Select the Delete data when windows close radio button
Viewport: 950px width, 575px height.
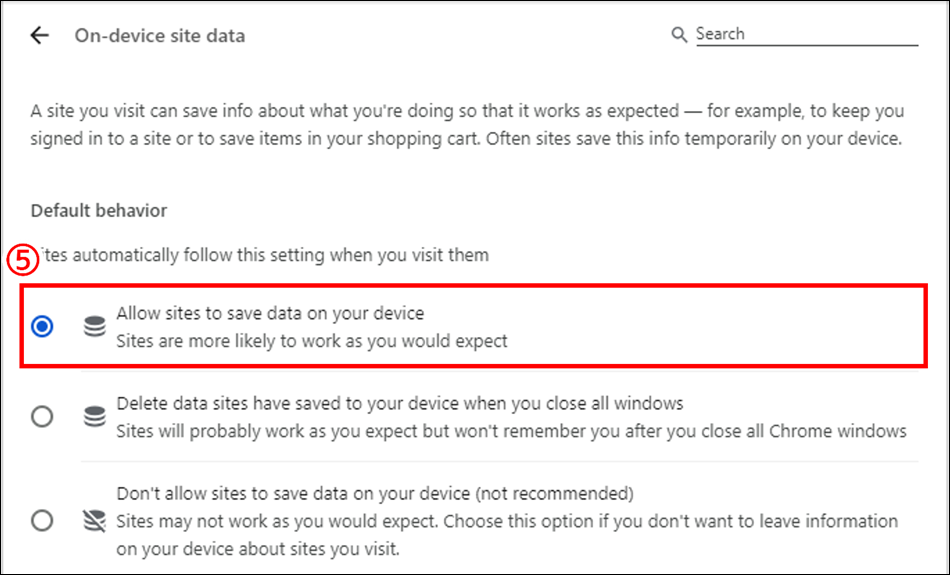(42, 417)
